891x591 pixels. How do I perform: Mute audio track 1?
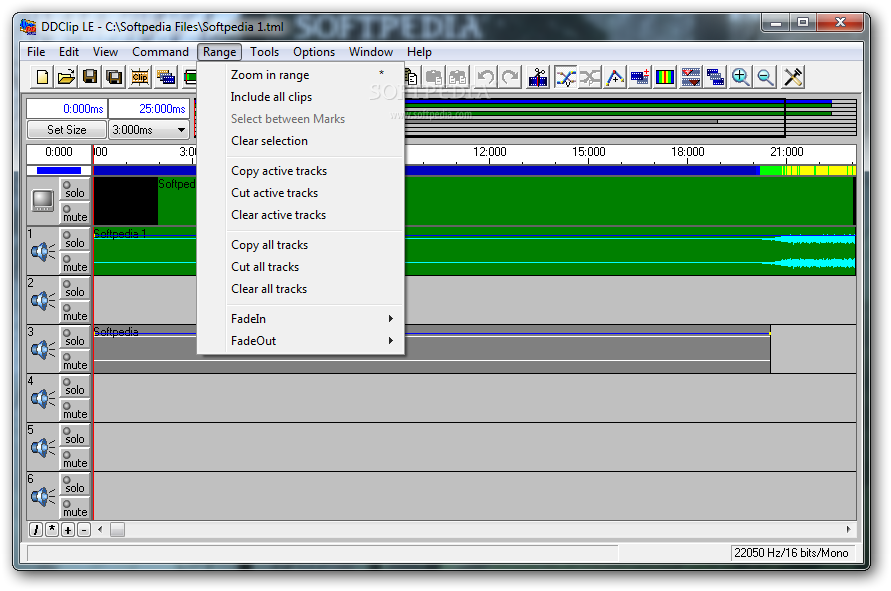click(74, 263)
